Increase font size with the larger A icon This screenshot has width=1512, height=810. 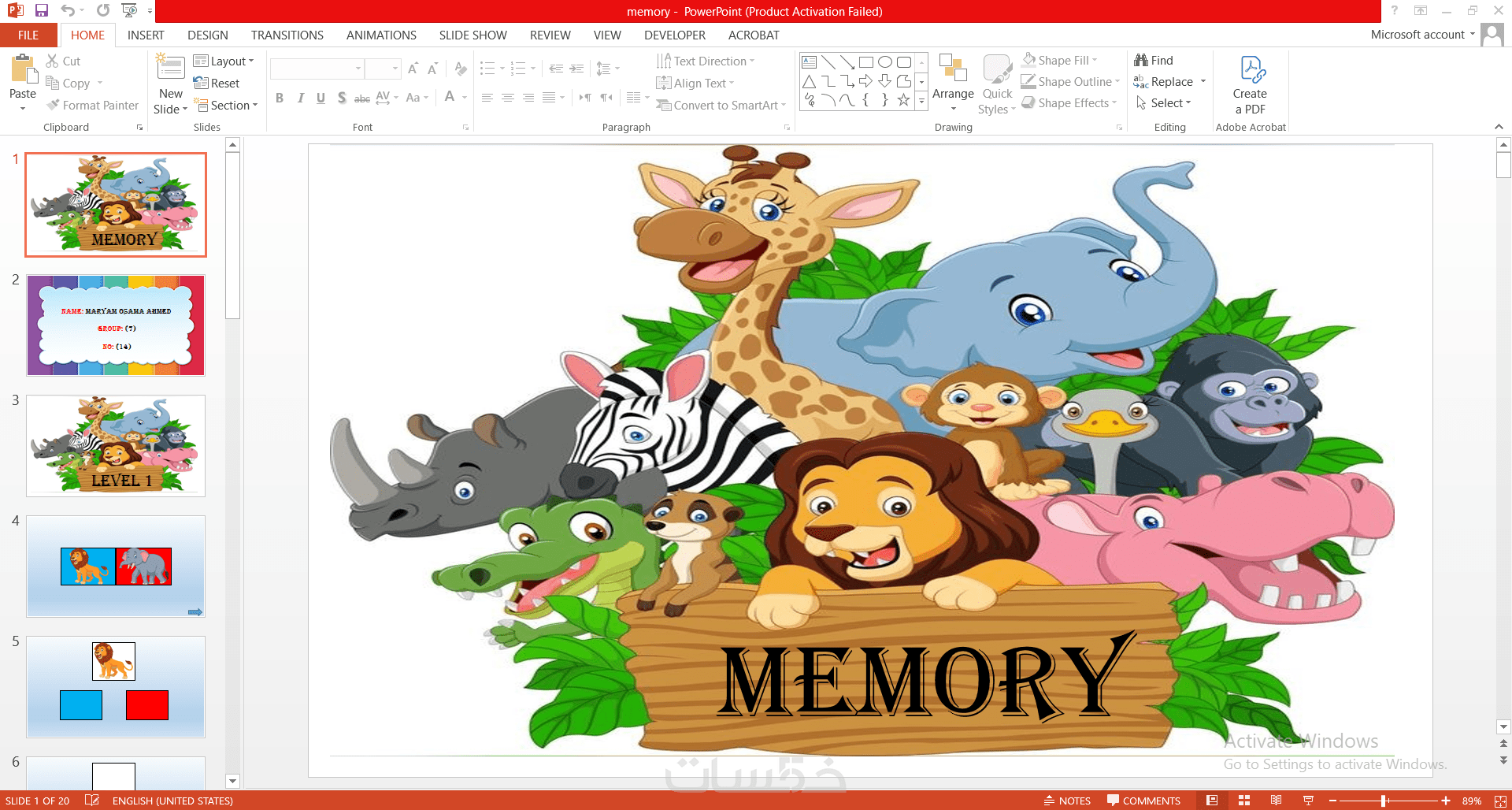point(413,69)
